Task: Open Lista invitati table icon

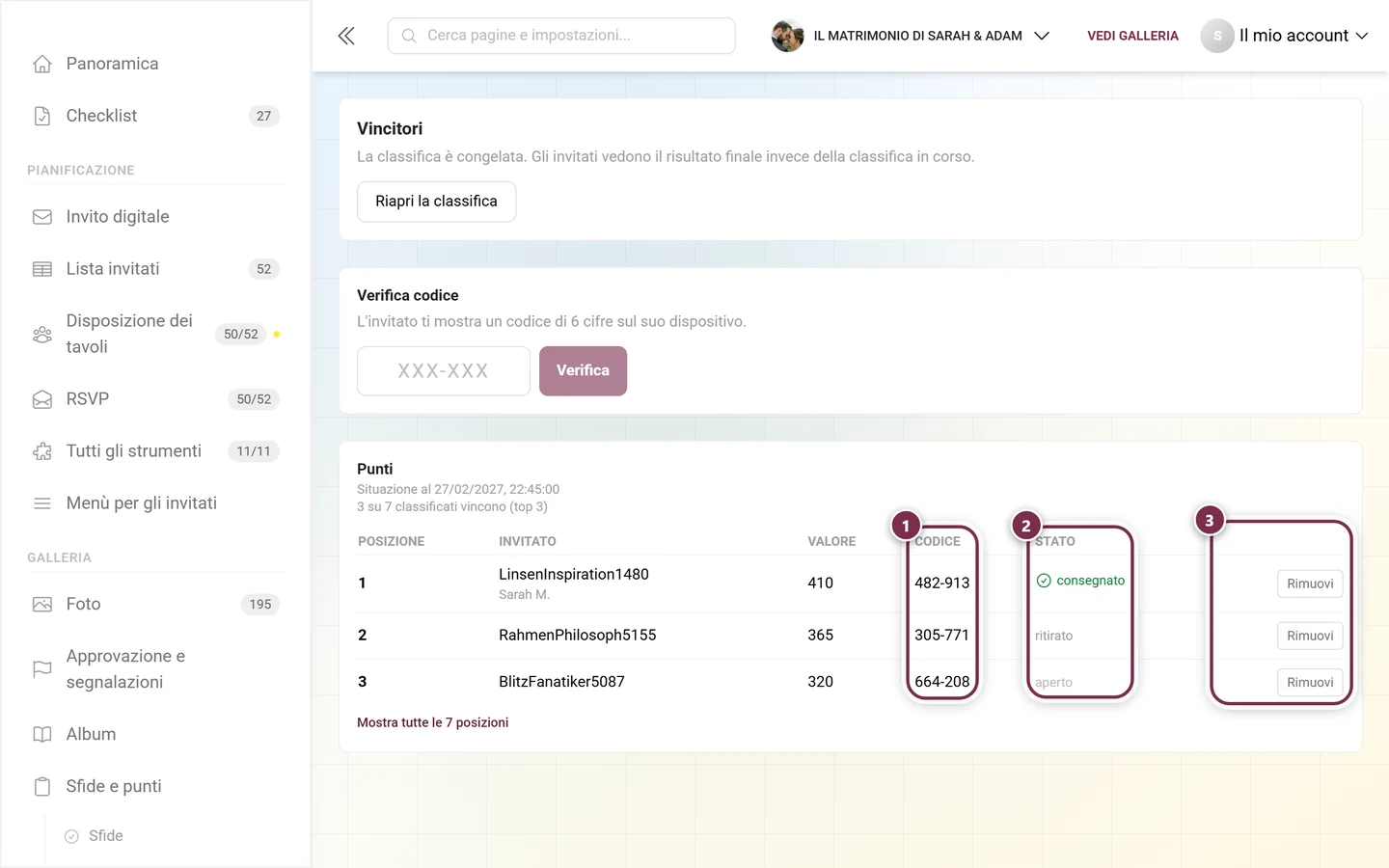Action: pyautogui.click(x=42, y=269)
